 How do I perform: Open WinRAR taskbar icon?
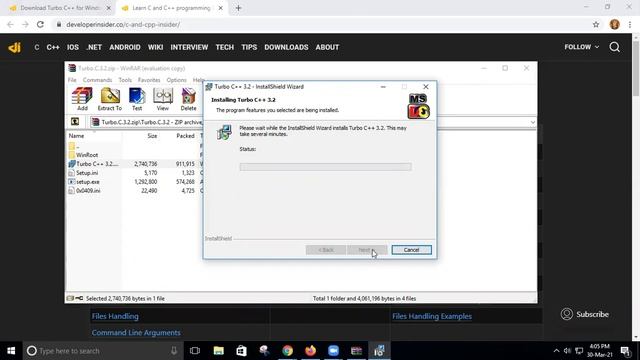point(356,351)
